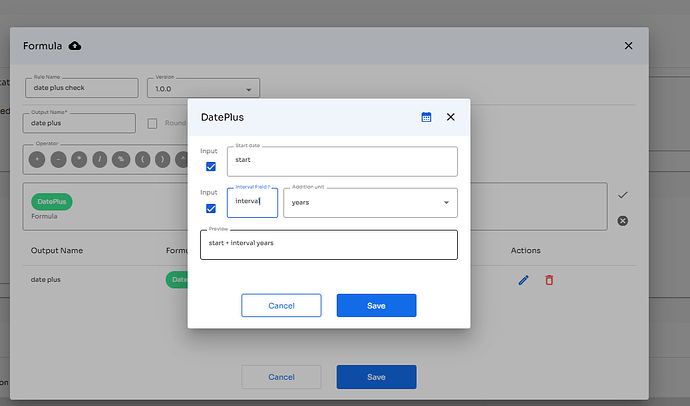
Task: Click the Output Name column header
Action: coord(57,251)
